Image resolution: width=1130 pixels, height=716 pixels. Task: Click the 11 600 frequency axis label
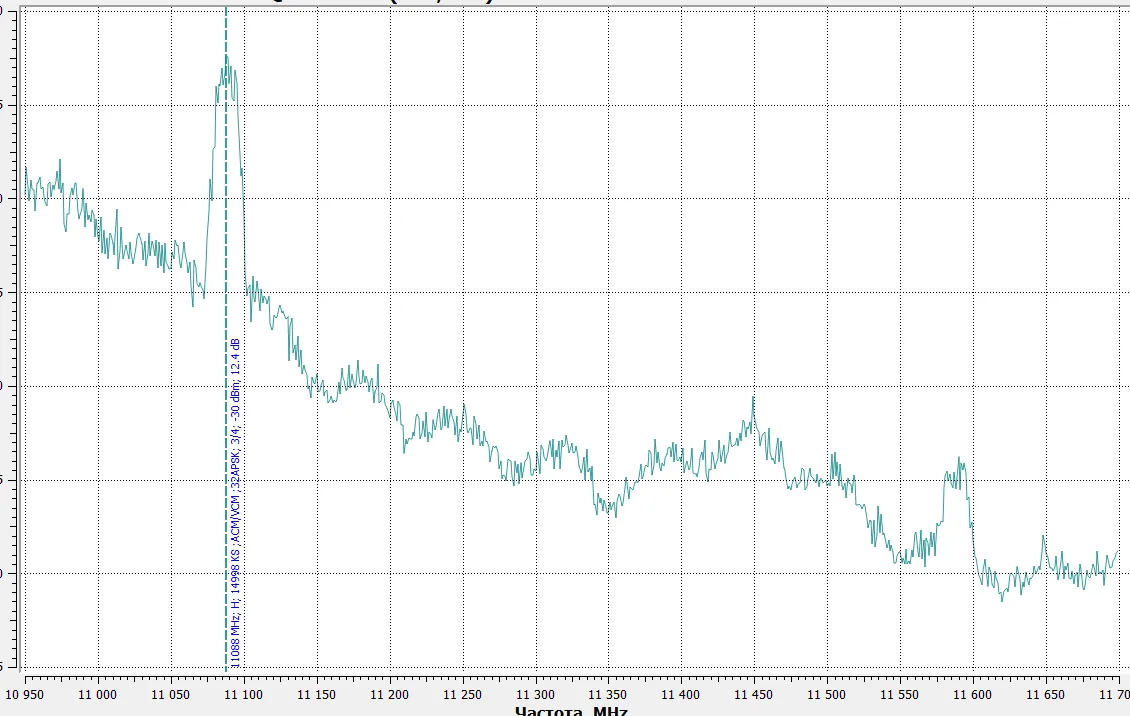click(973, 693)
